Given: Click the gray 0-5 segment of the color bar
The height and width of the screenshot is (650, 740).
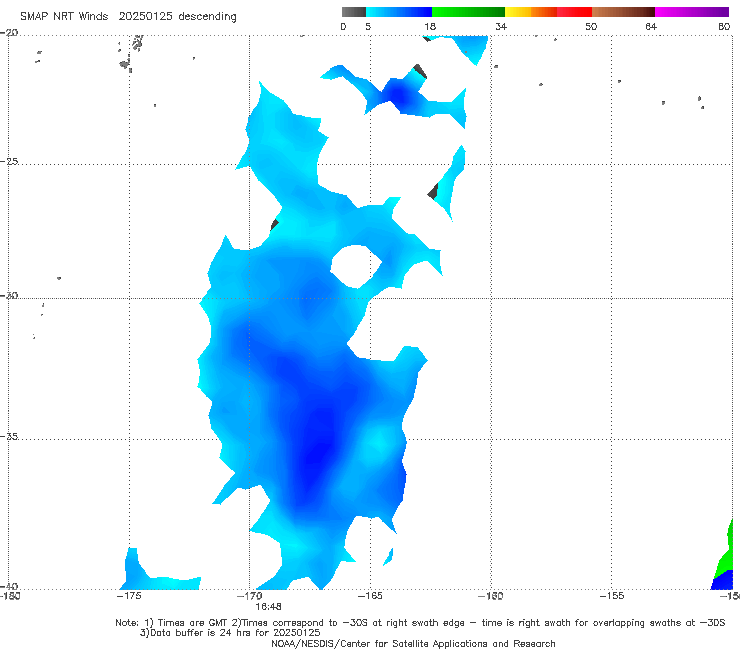Looking at the screenshot, I should (354, 12).
